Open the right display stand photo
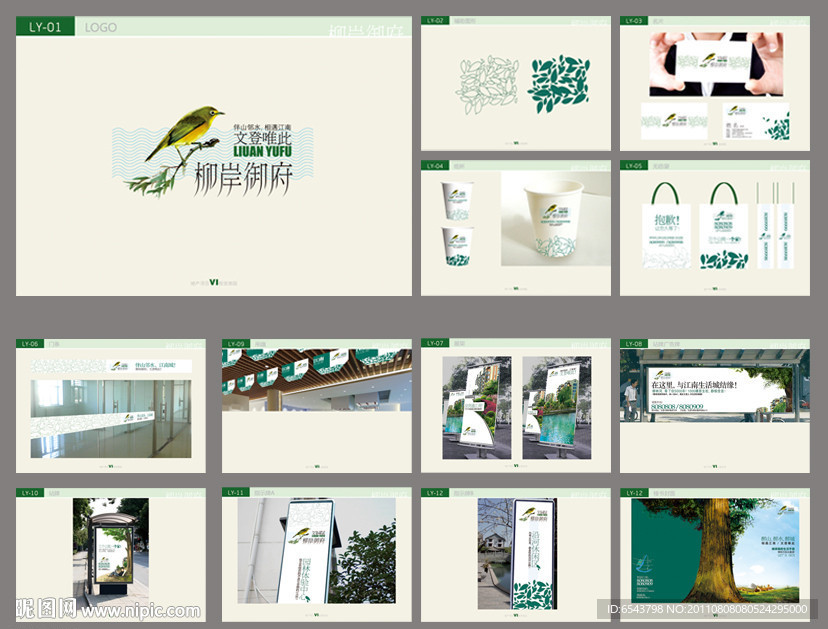The width and height of the screenshot is (828, 629). pos(557,408)
